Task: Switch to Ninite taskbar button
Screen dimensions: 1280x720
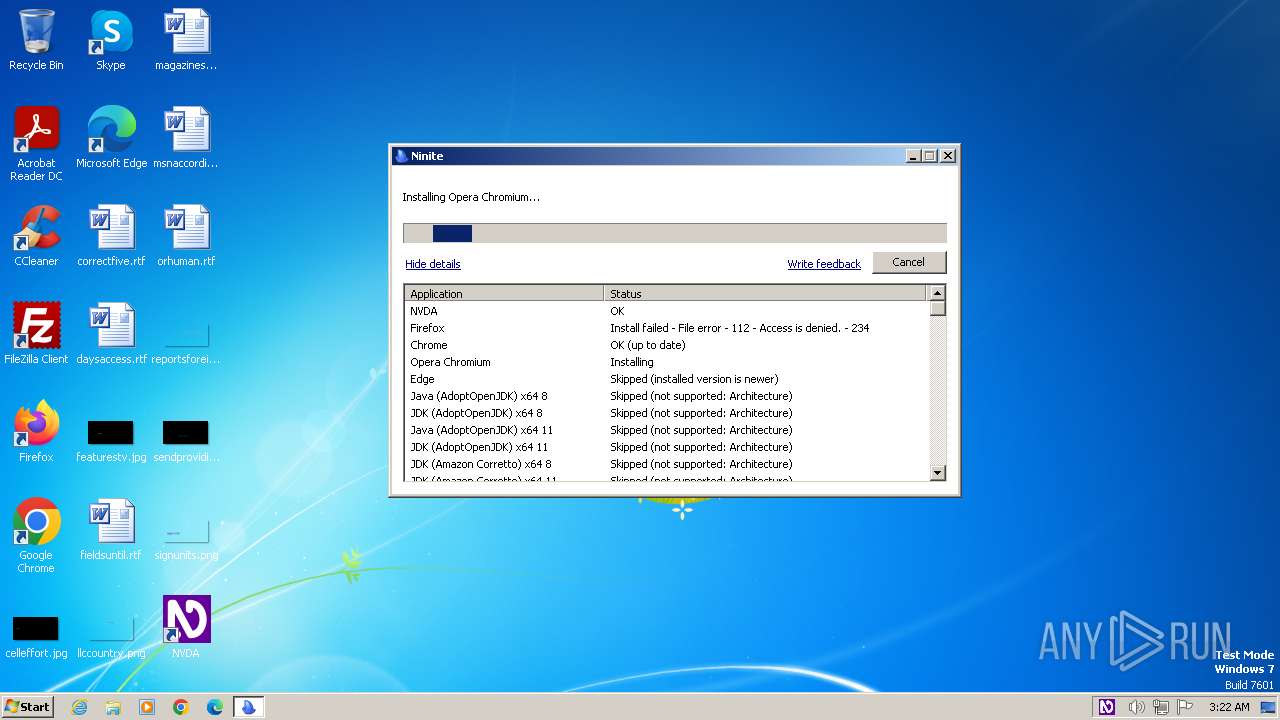Action: pos(249,707)
